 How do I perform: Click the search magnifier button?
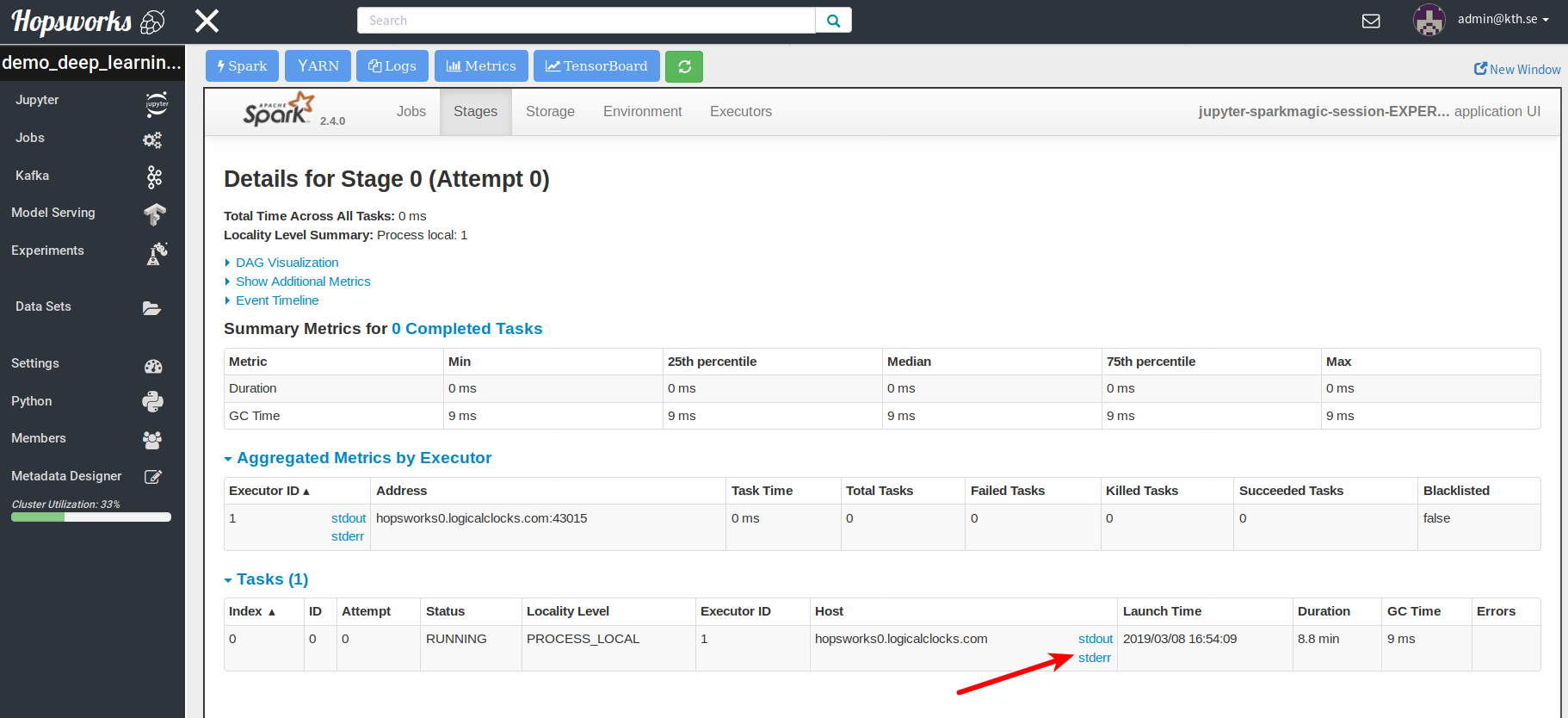(x=833, y=21)
